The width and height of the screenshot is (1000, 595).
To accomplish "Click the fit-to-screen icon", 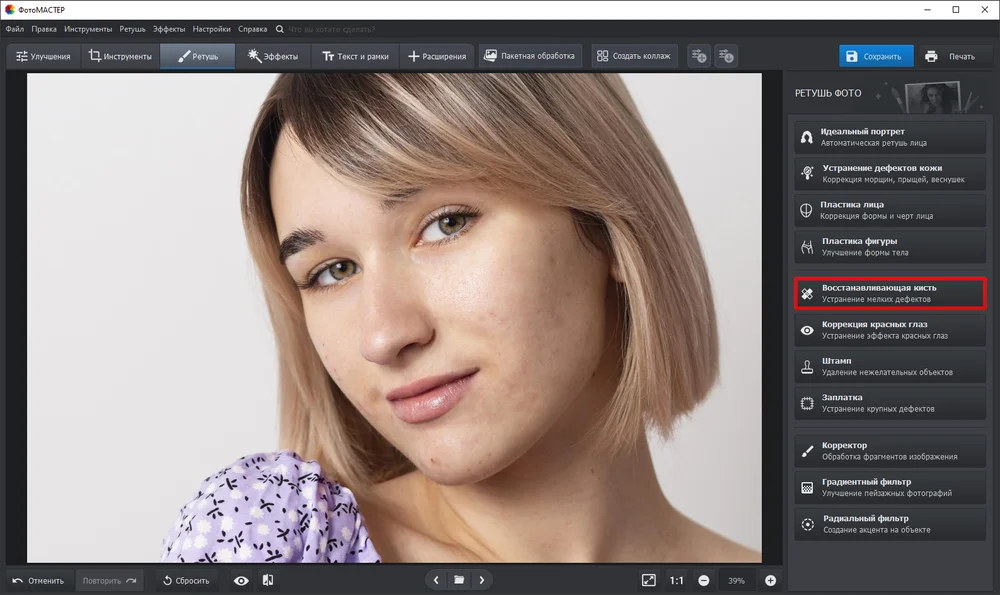I will (x=649, y=580).
